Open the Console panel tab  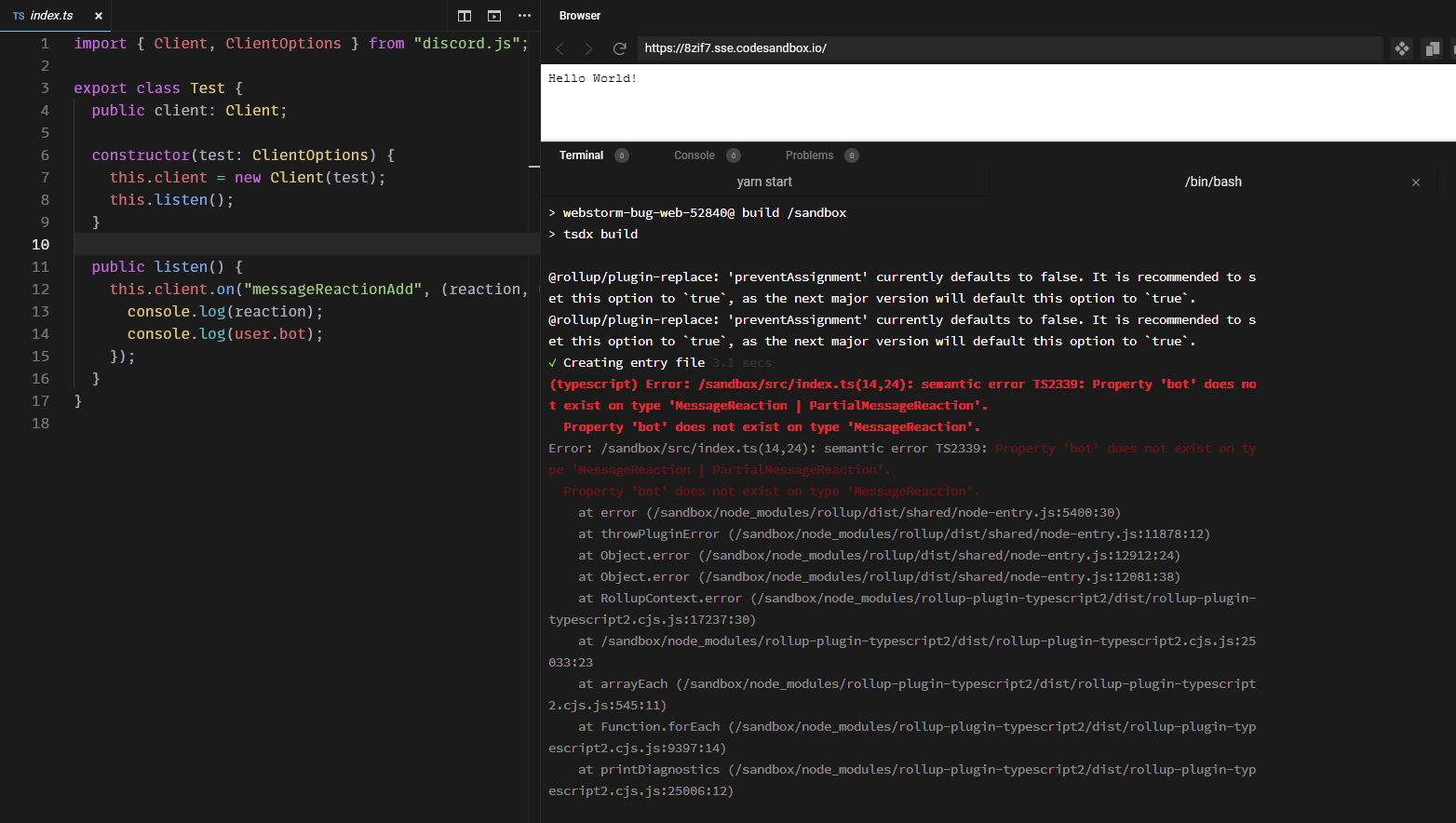[694, 155]
